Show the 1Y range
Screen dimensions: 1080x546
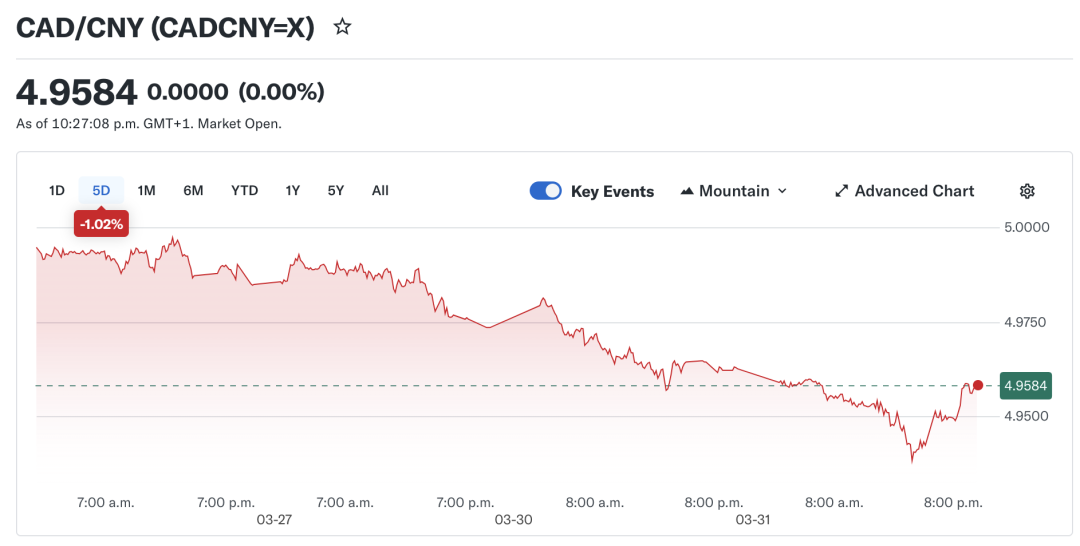point(292,190)
